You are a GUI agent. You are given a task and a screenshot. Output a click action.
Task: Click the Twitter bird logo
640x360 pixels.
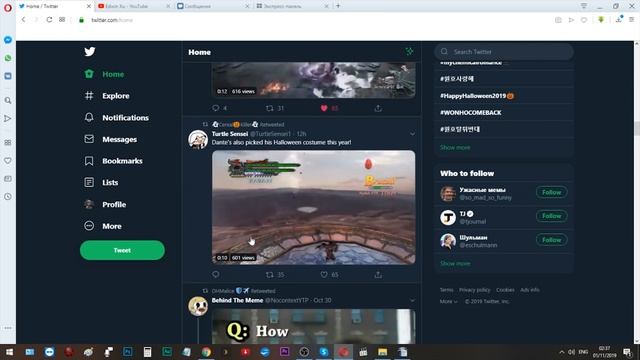point(90,51)
